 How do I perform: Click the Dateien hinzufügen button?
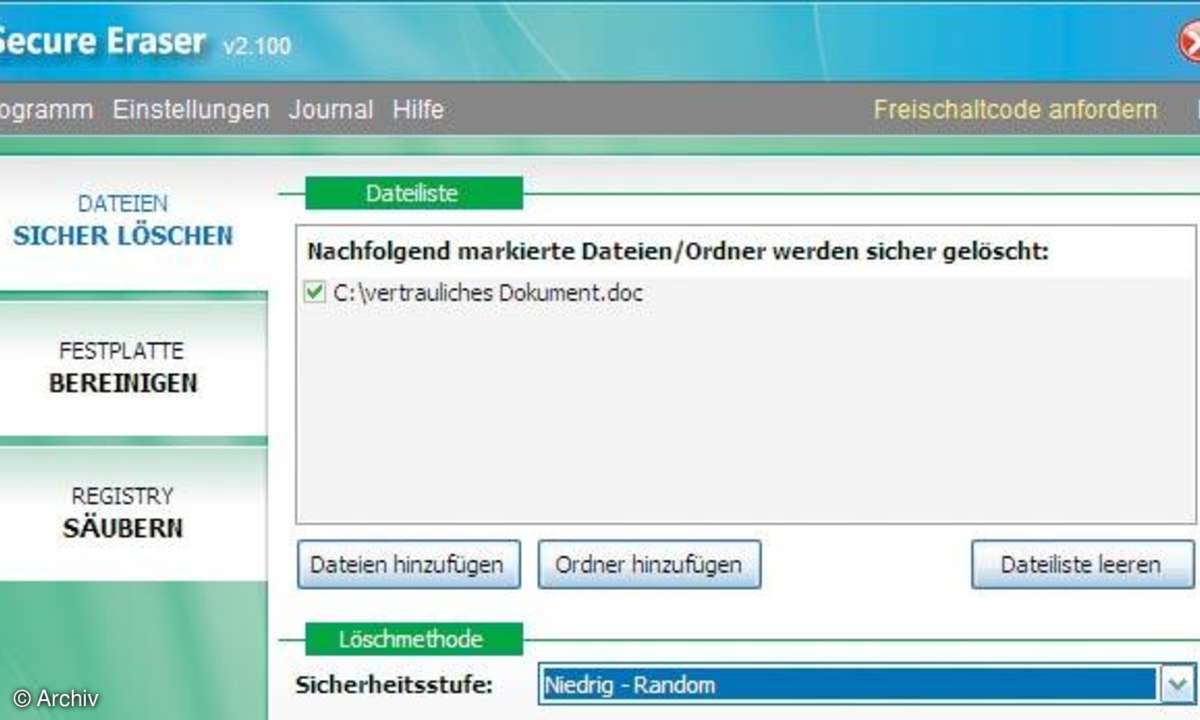[x=408, y=564]
